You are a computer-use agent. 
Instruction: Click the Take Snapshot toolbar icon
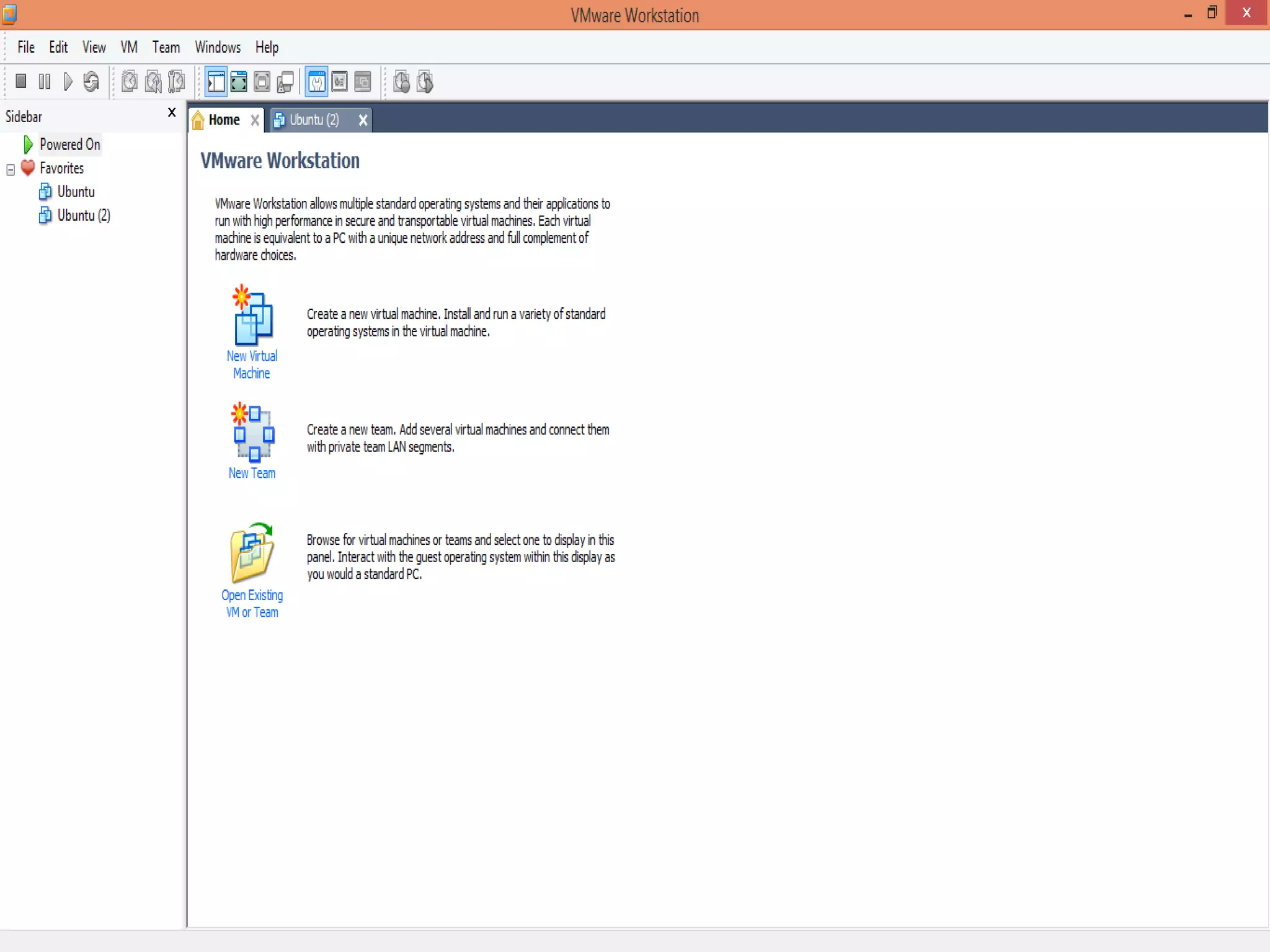click(x=129, y=81)
